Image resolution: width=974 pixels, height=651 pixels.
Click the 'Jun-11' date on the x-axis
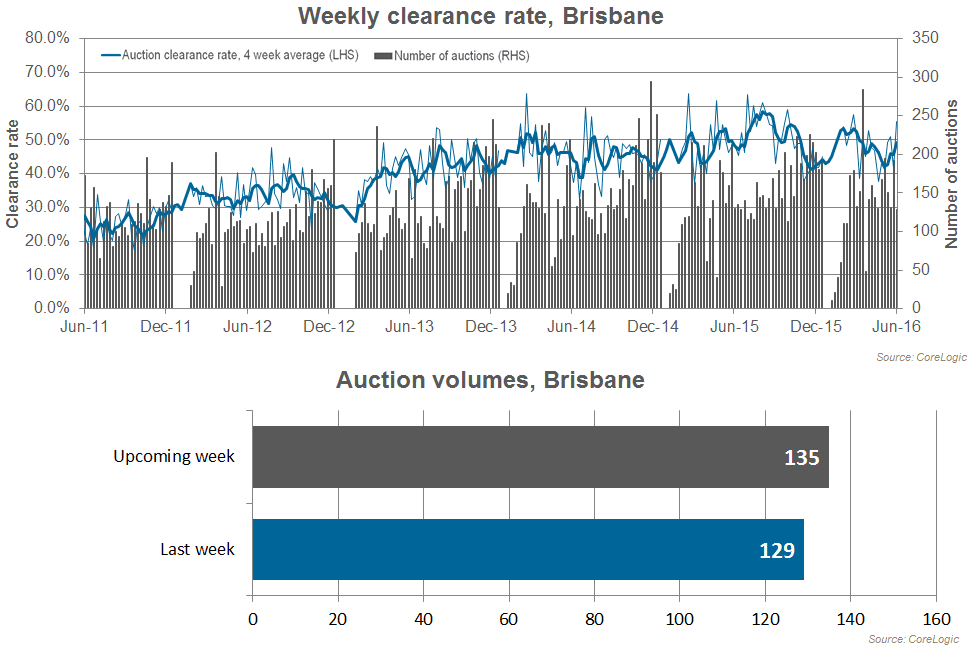(83, 327)
